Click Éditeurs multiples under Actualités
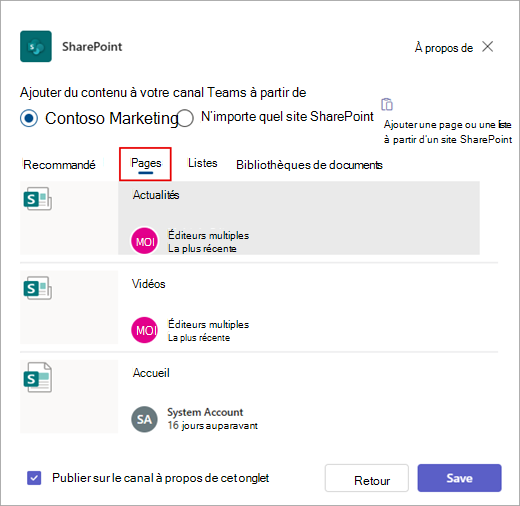 [x=208, y=235]
